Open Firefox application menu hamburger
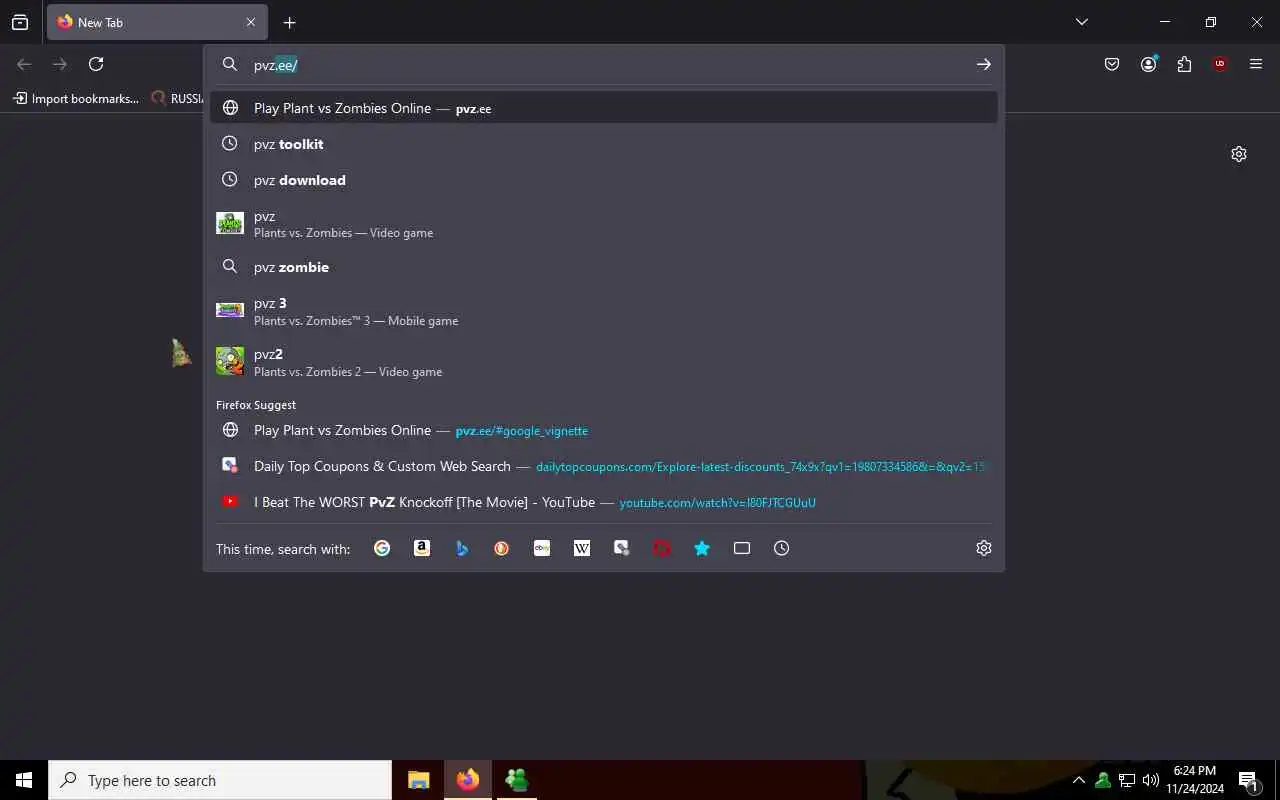 tap(1256, 64)
